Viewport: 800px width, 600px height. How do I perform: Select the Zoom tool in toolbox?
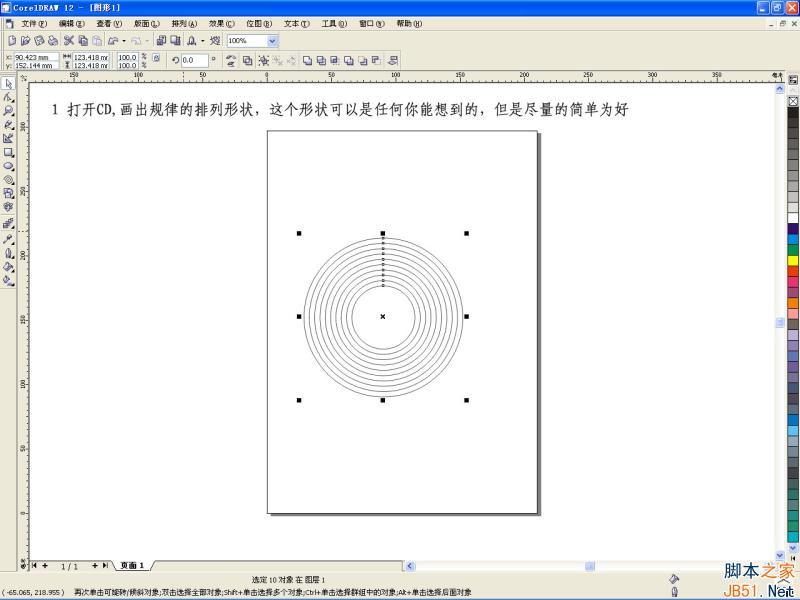pos(8,111)
